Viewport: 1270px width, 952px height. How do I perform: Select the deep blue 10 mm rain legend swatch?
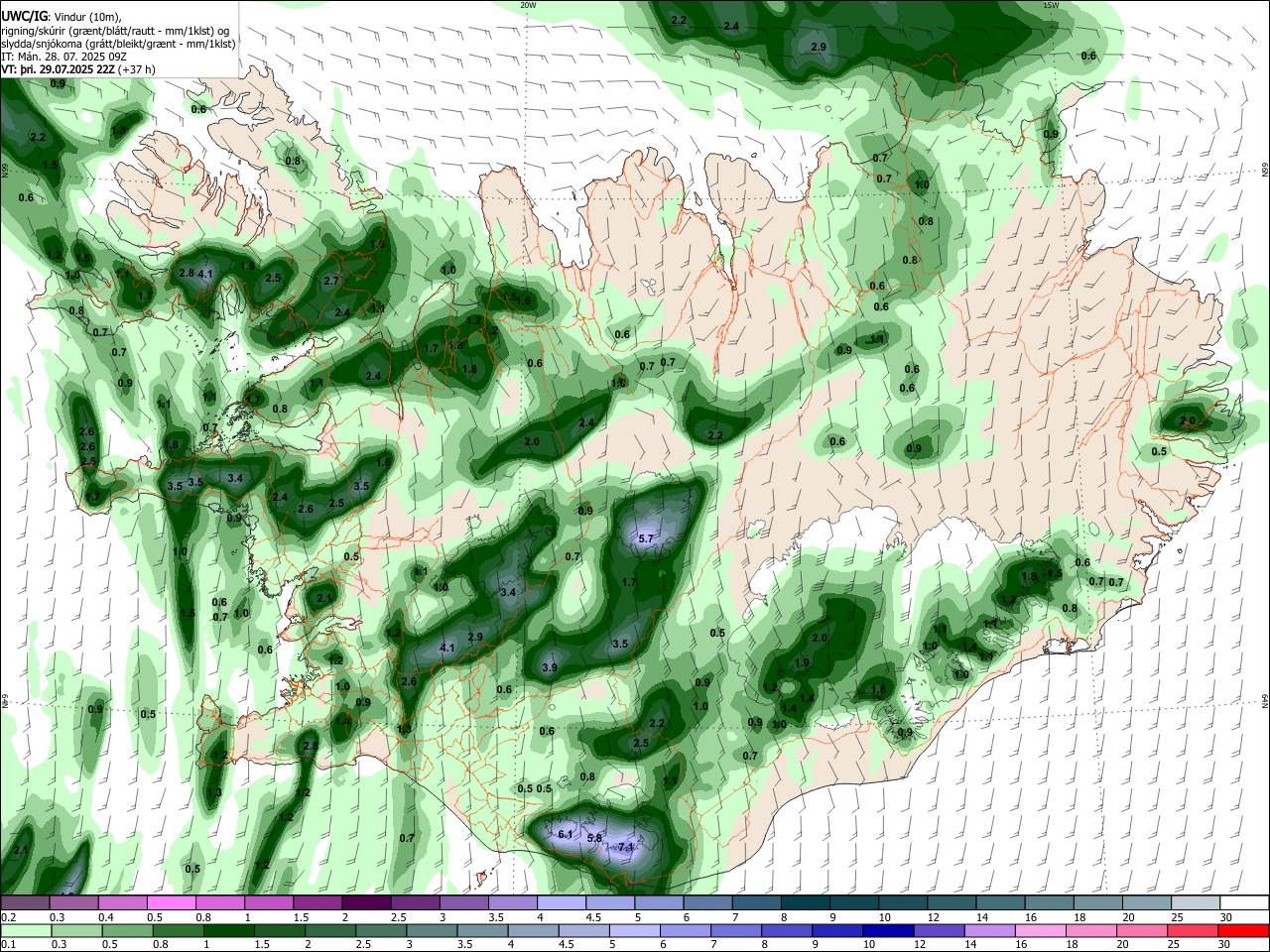[886, 930]
